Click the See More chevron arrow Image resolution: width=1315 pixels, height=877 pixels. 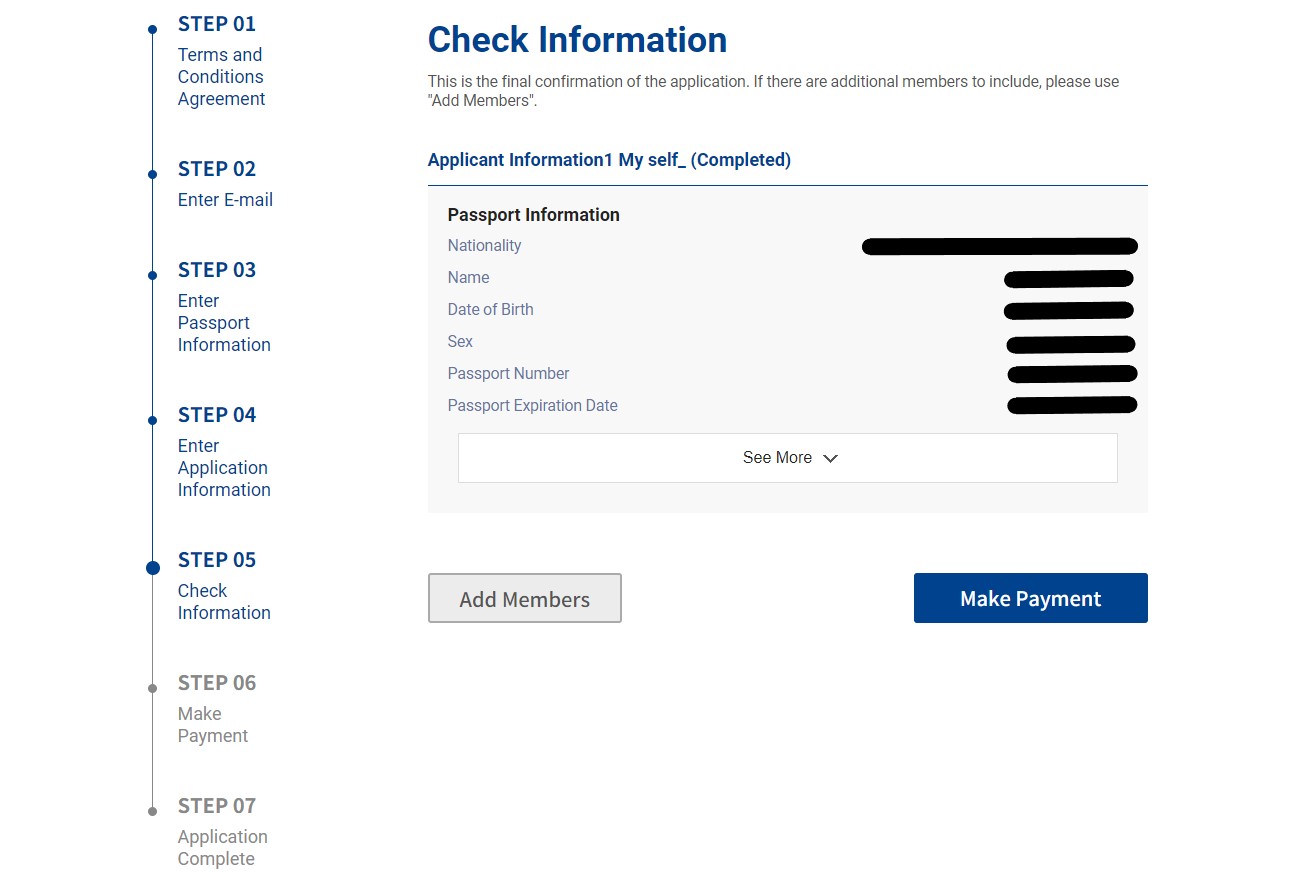click(830, 458)
